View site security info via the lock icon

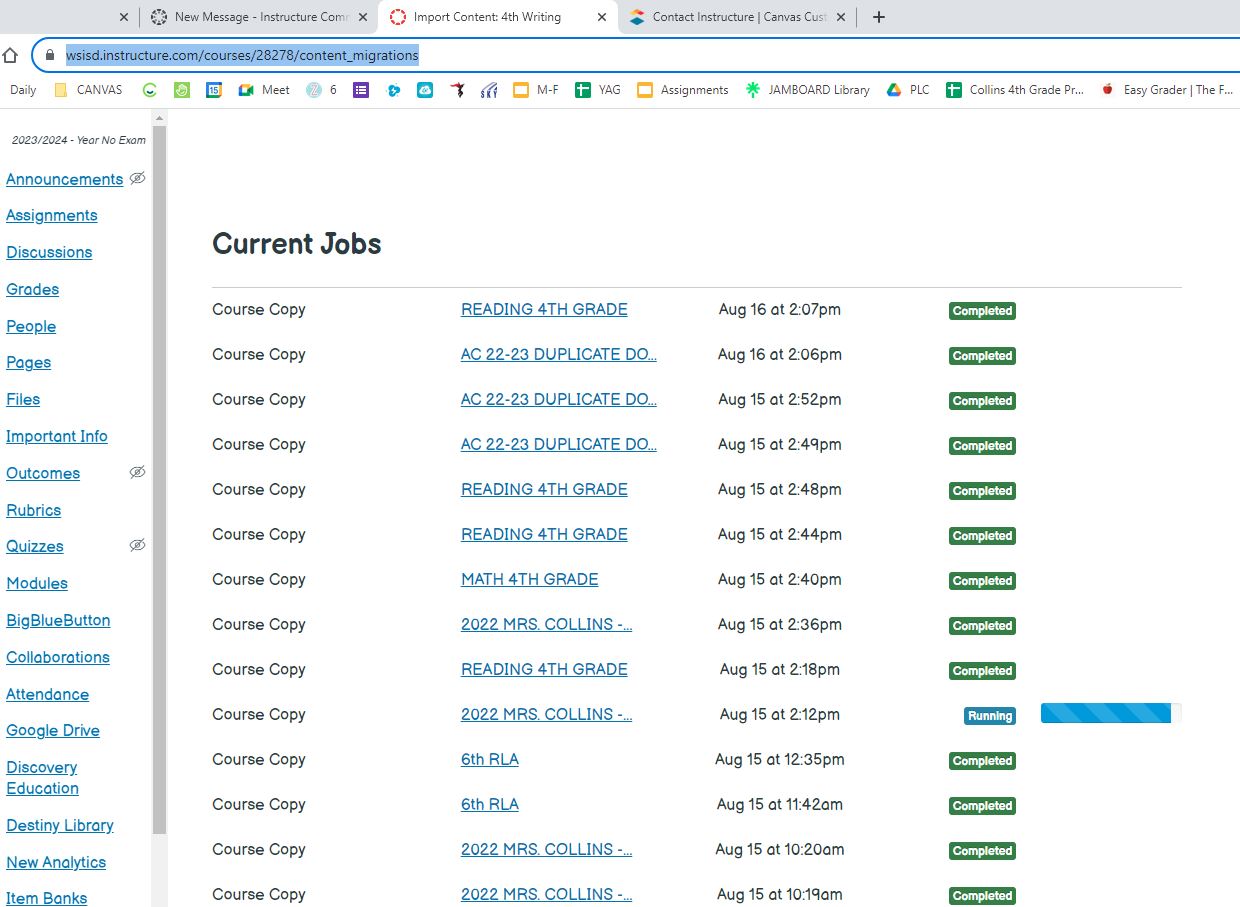pyautogui.click(x=49, y=55)
